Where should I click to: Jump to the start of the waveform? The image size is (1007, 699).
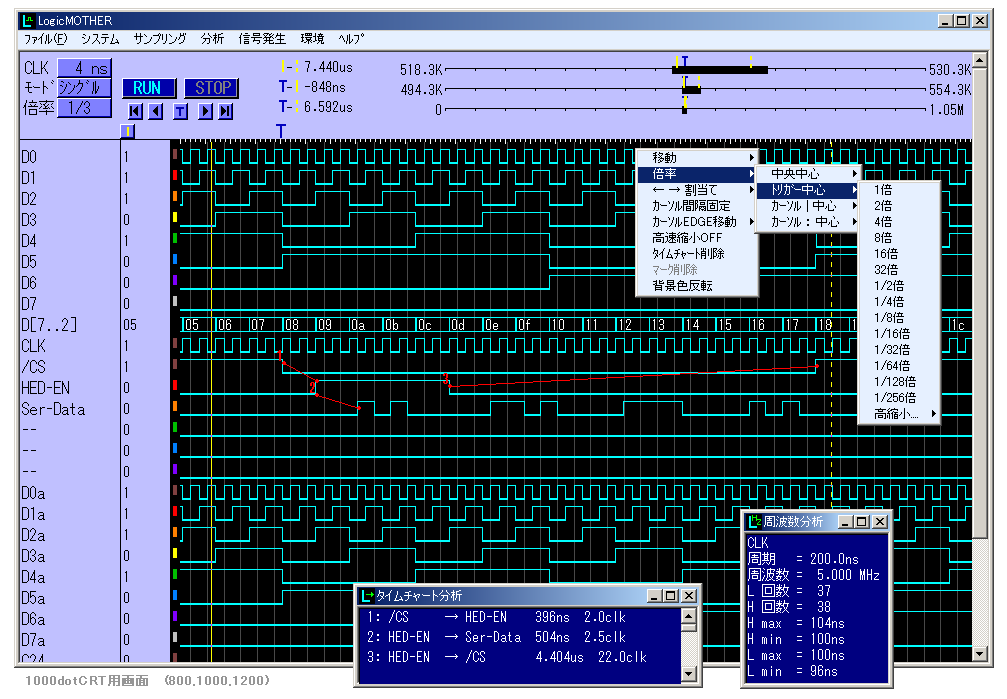pos(135,111)
